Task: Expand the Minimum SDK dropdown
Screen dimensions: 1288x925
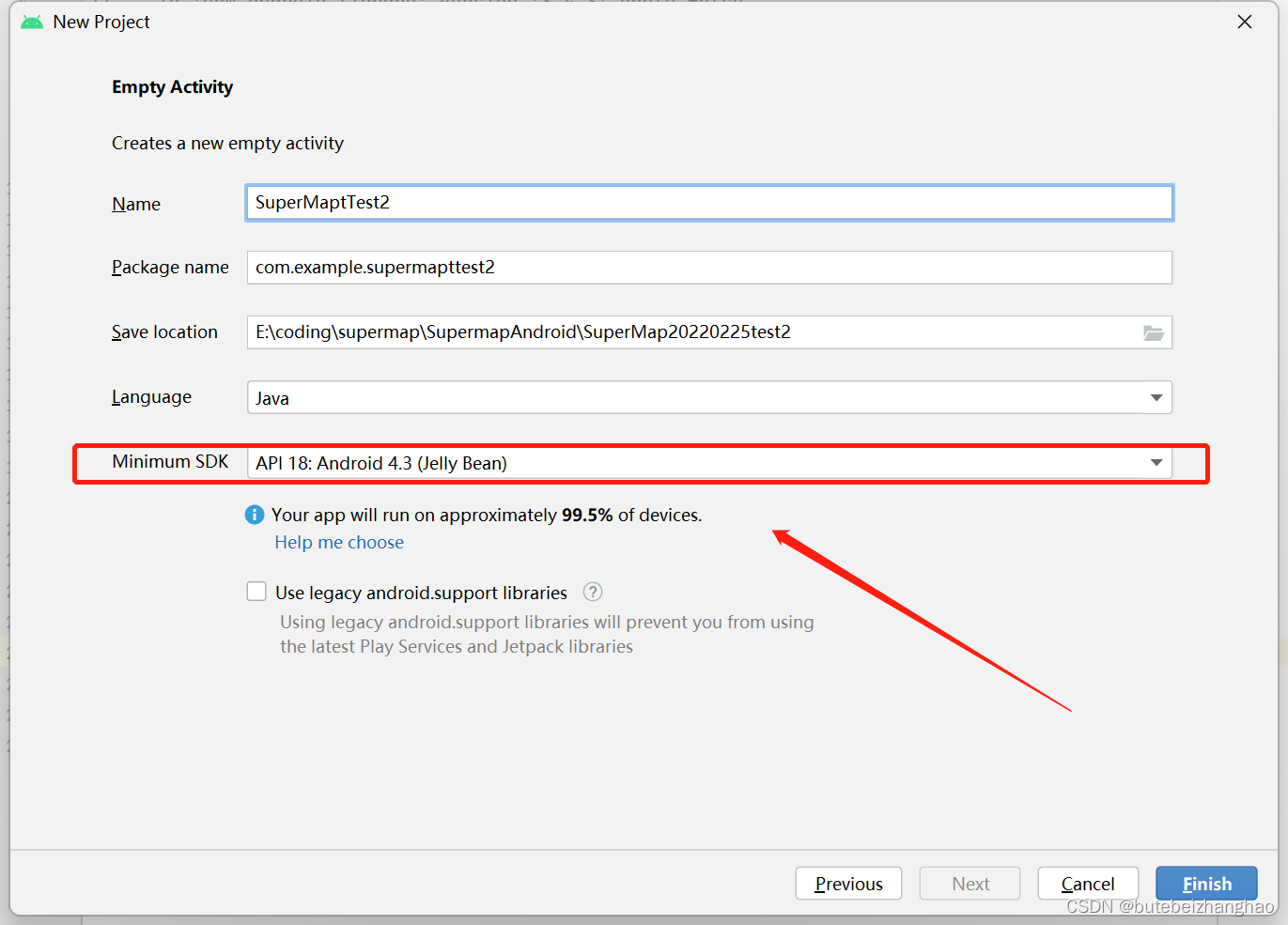Action: click(x=709, y=462)
